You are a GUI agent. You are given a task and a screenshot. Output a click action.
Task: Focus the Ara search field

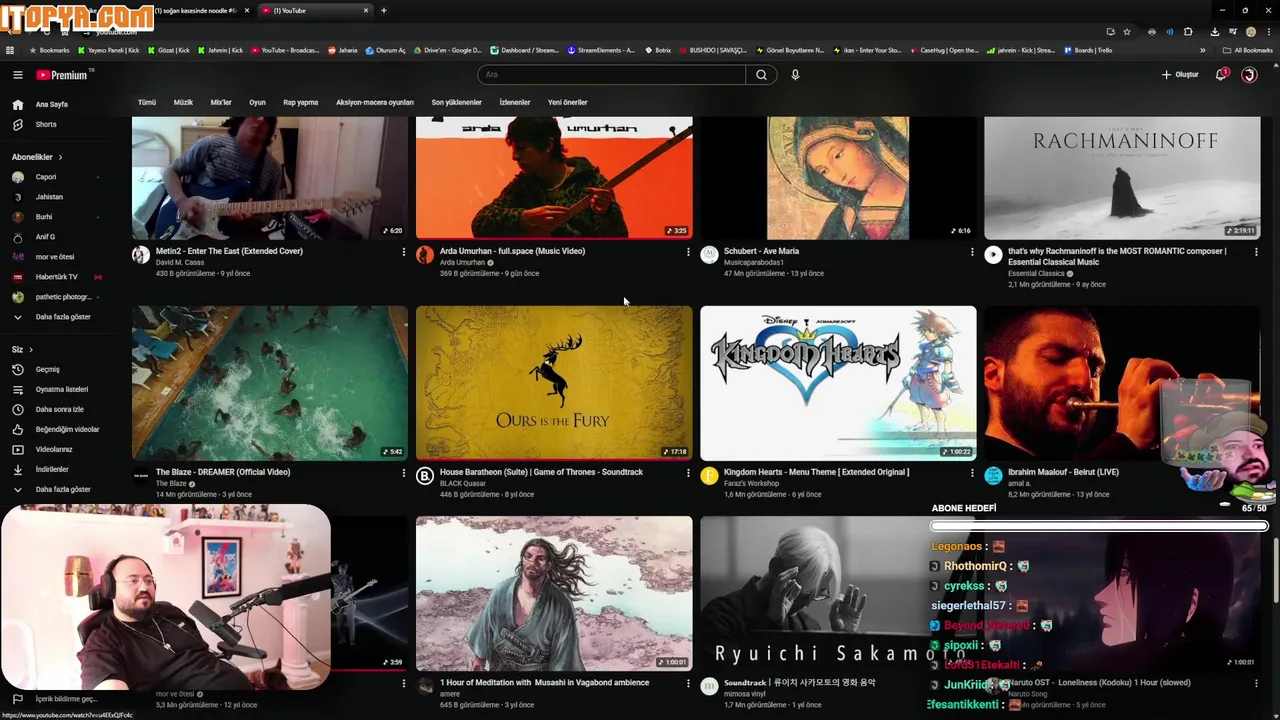(x=612, y=75)
